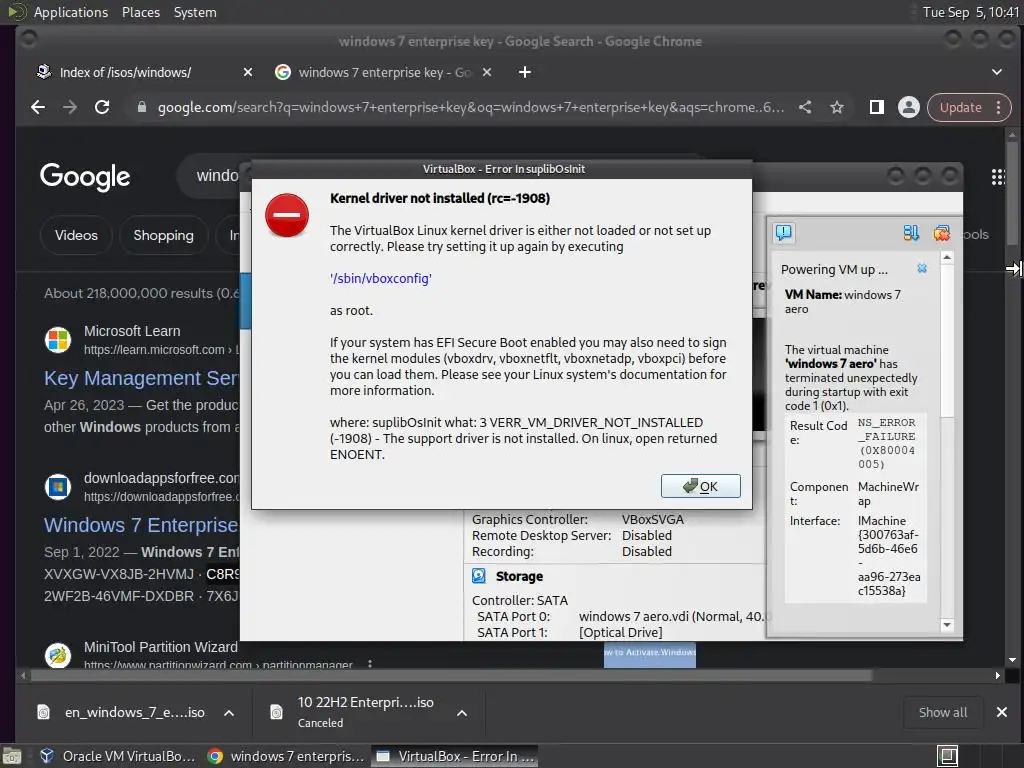Switch to Oracle VM VirtualBox in taskbar
The width and height of the screenshot is (1024, 768).
(118, 756)
